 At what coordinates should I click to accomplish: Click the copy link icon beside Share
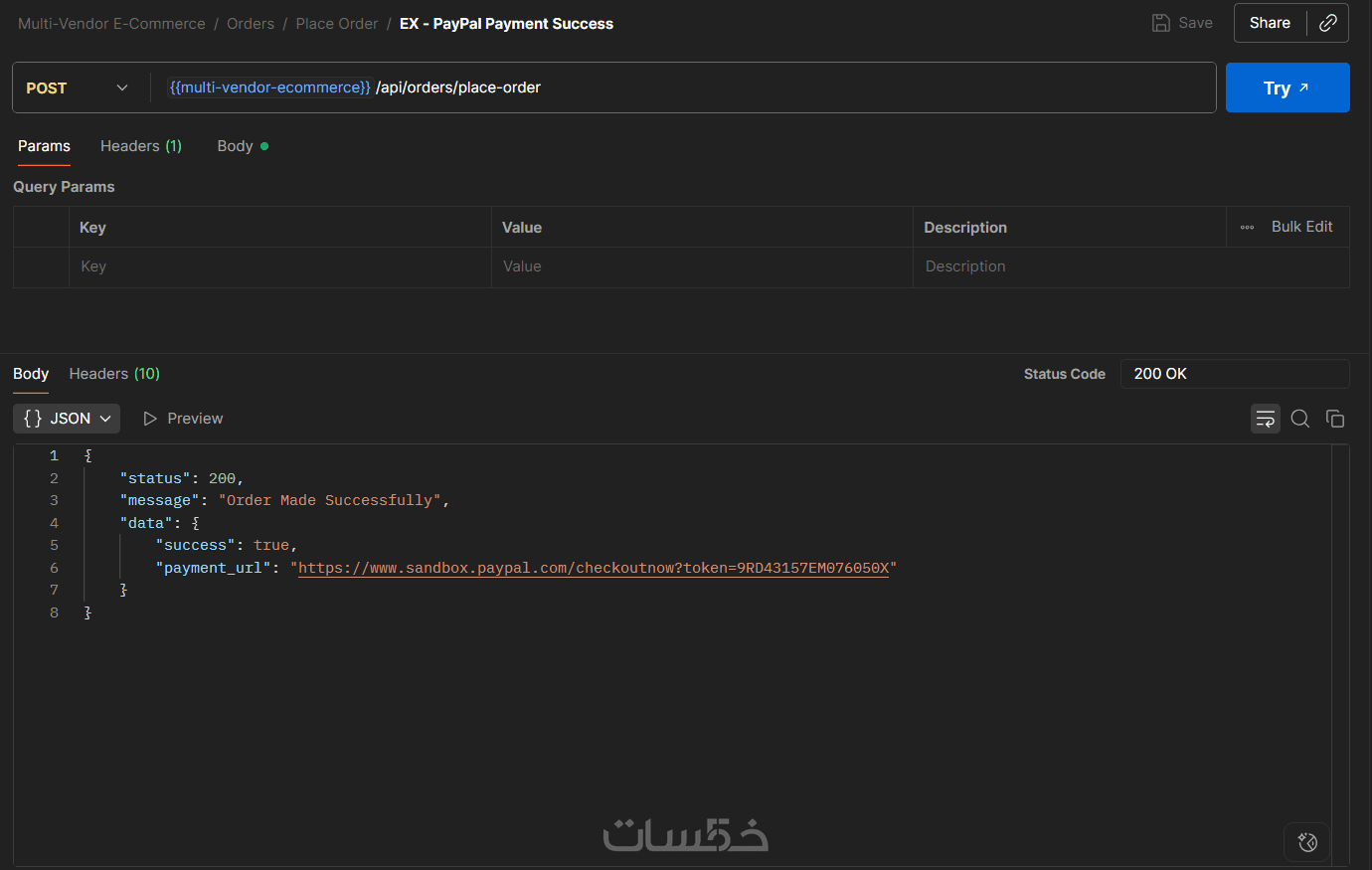coord(1328,23)
